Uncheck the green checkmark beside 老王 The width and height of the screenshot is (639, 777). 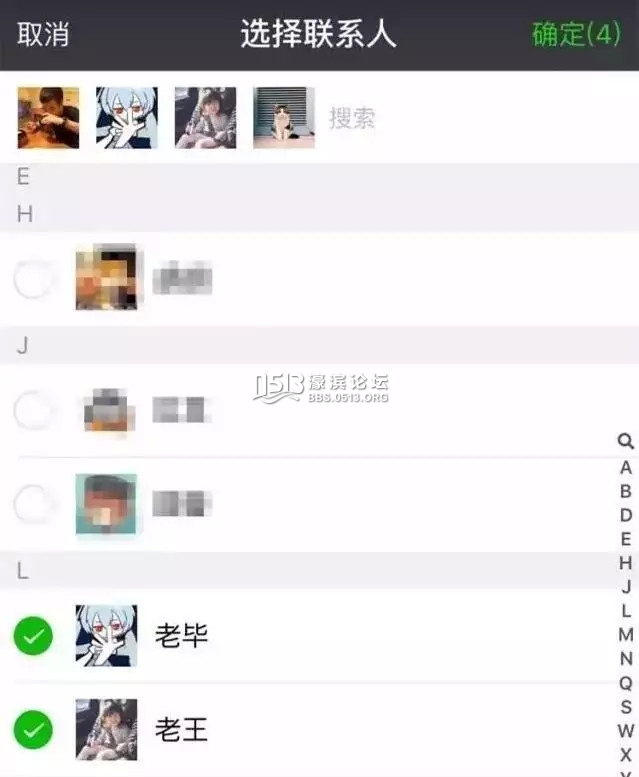click(x=33, y=729)
